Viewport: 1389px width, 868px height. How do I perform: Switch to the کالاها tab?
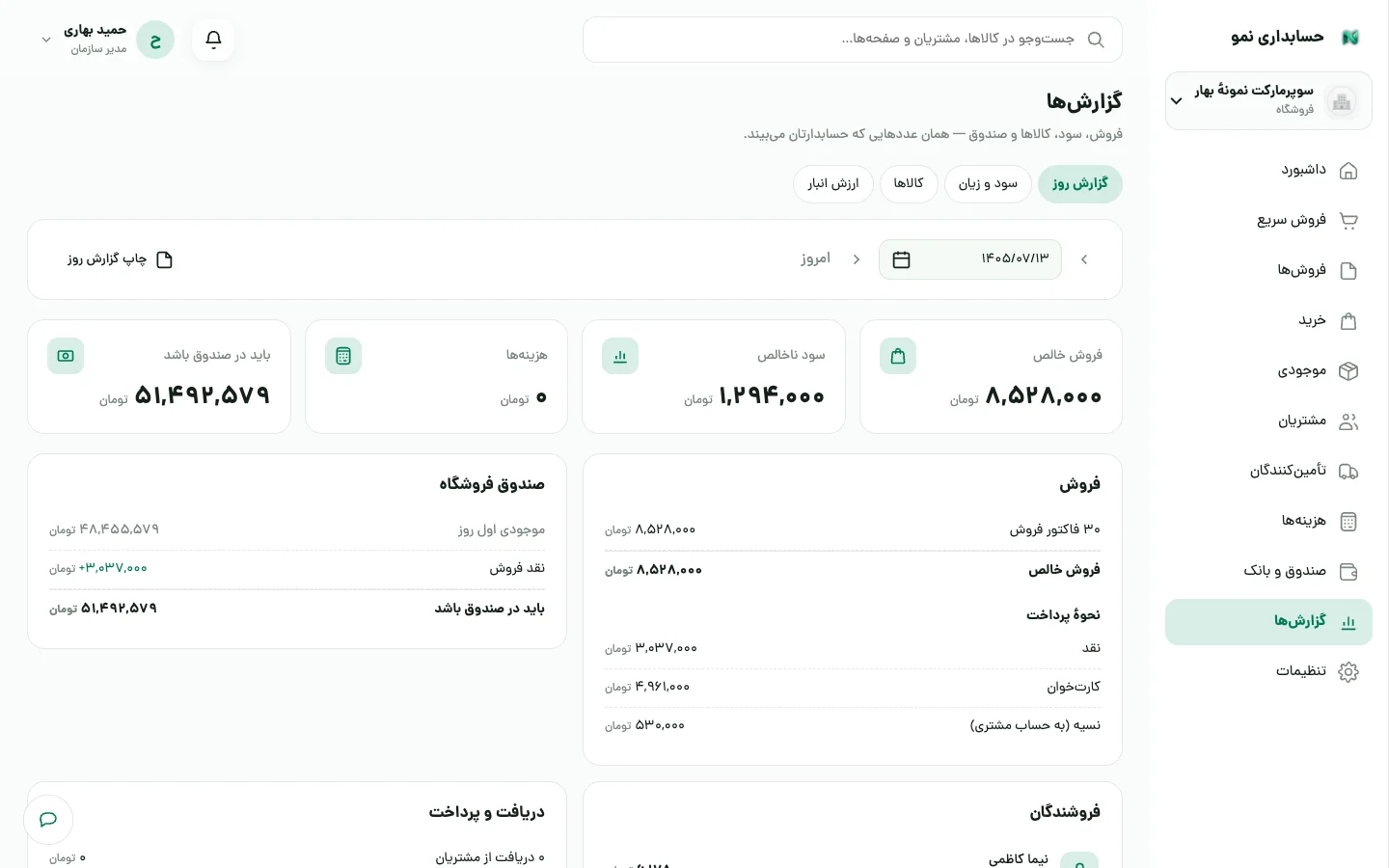point(909,183)
